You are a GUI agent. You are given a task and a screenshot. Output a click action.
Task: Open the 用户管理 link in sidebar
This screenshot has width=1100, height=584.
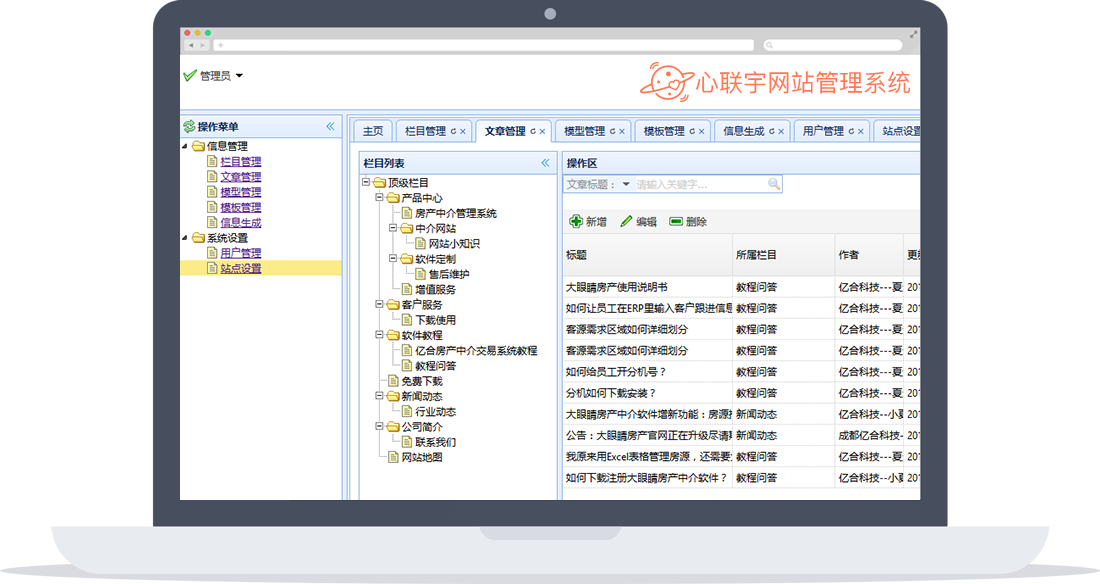pos(240,253)
